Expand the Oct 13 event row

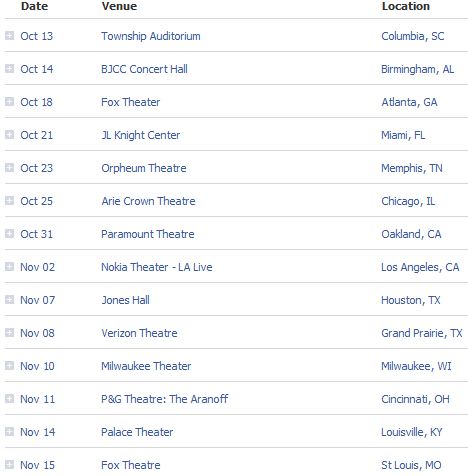9,35
